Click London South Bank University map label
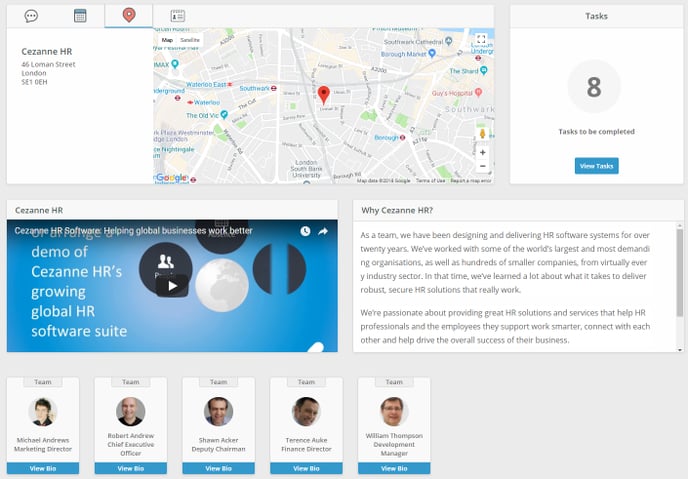 click(x=306, y=169)
